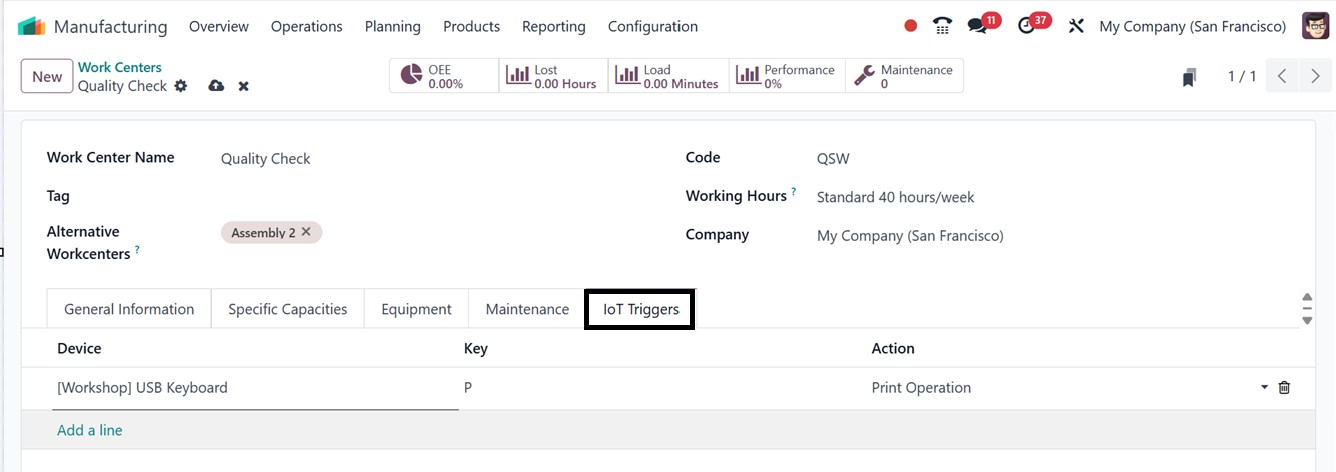The image size is (1336, 472).
Task: Open the phone VoIP icon
Action: pyautogui.click(x=942, y=26)
